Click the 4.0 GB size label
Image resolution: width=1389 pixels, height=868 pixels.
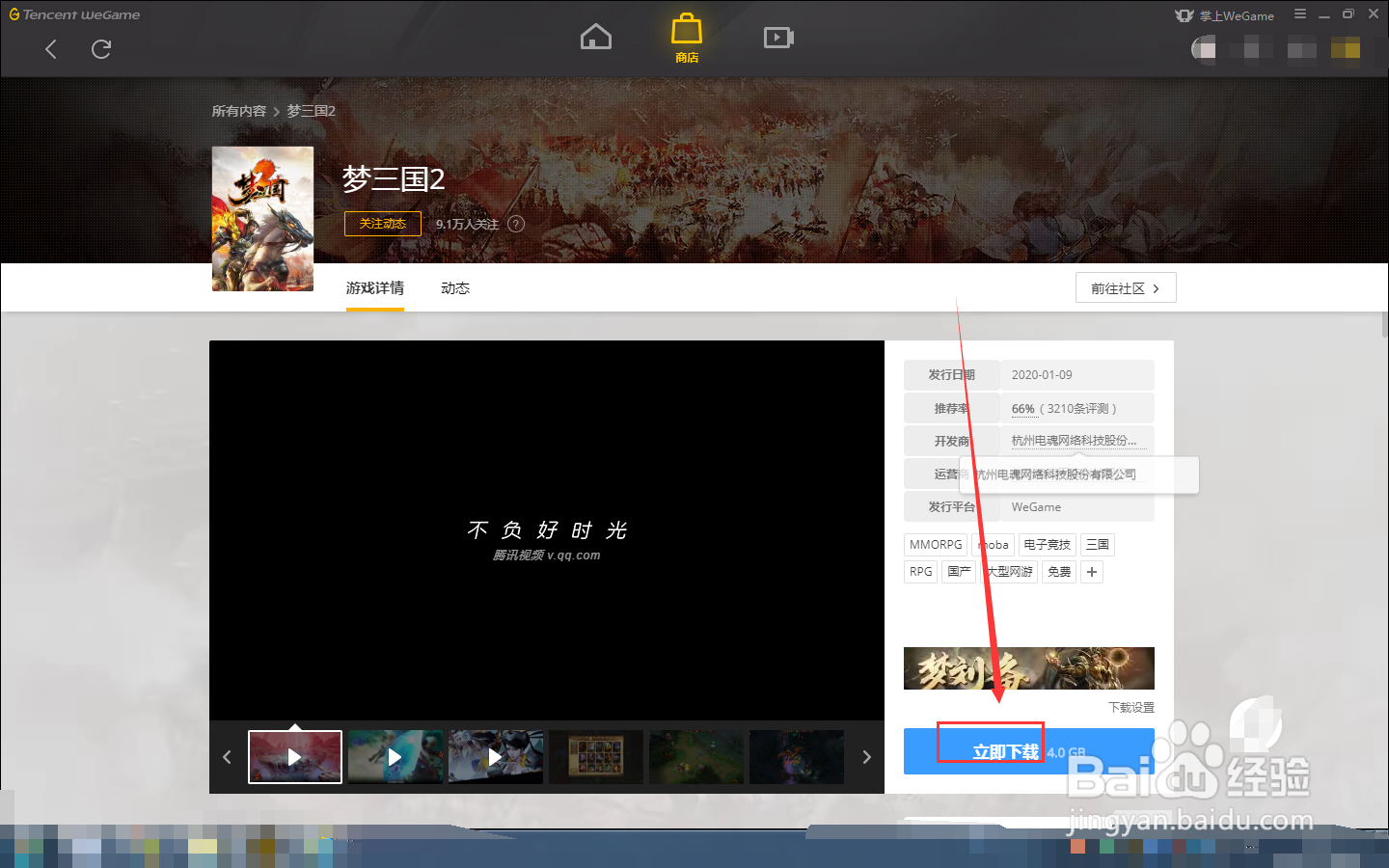tap(1066, 752)
